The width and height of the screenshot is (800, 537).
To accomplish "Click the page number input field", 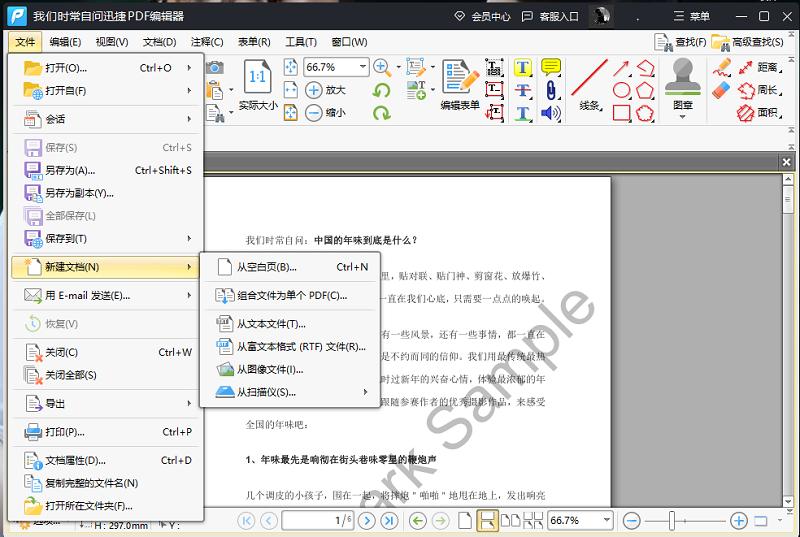I will pyautogui.click(x=317, y=521).
